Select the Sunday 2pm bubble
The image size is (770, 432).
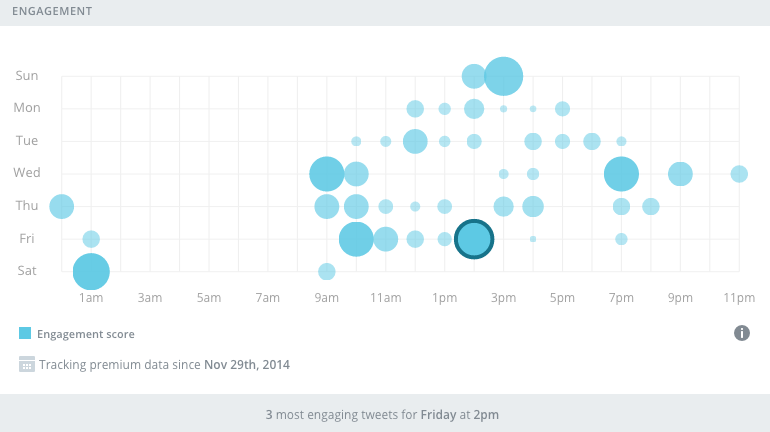474,75
